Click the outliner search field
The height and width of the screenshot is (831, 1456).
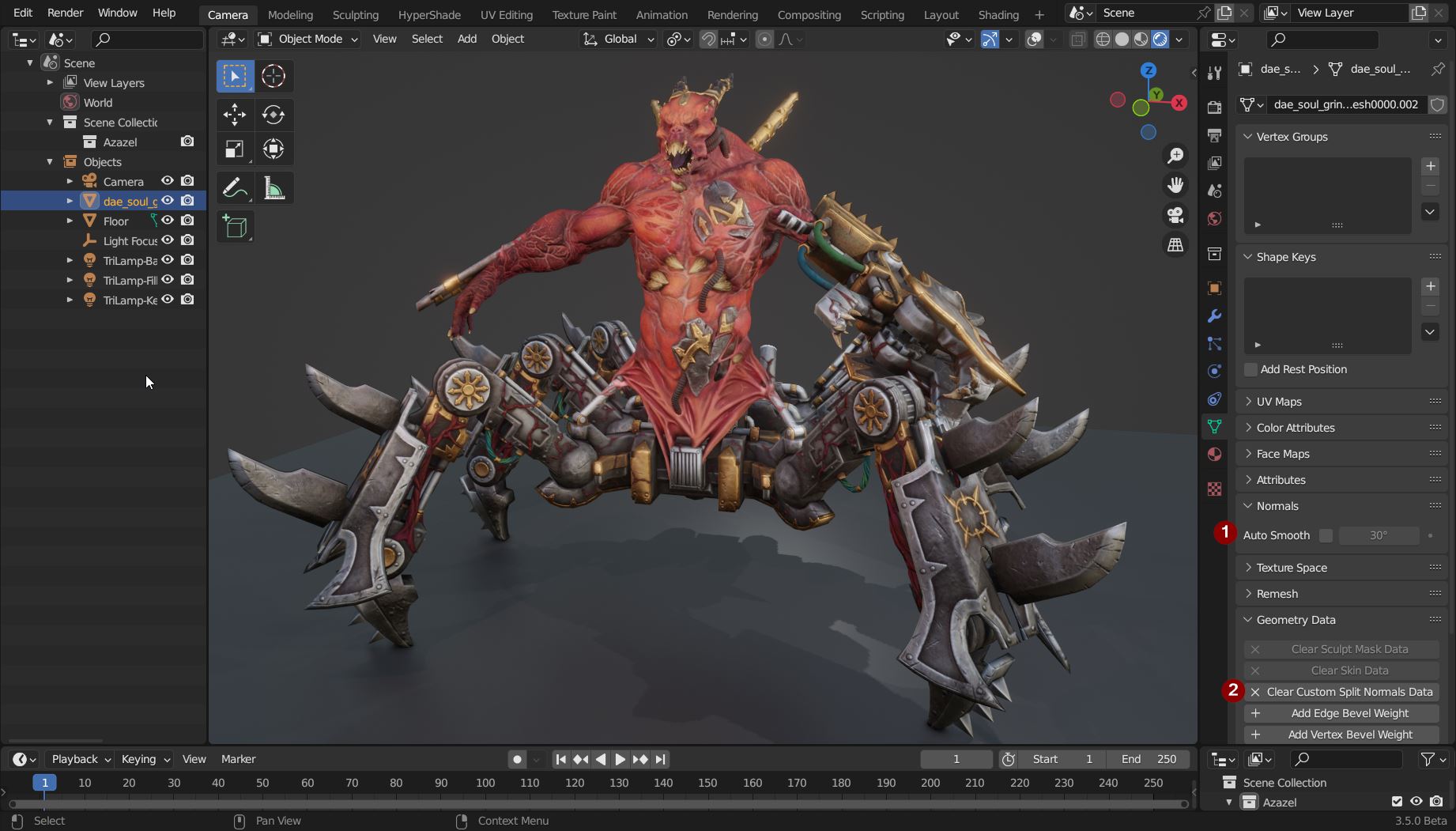coord(147,40)
